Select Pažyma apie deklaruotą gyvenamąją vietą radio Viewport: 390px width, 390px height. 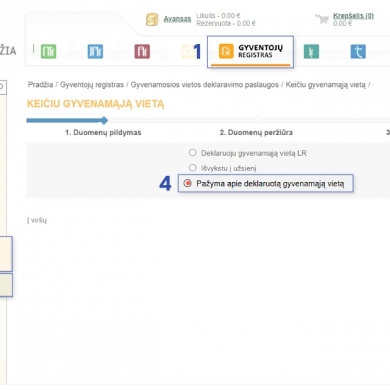188,183
